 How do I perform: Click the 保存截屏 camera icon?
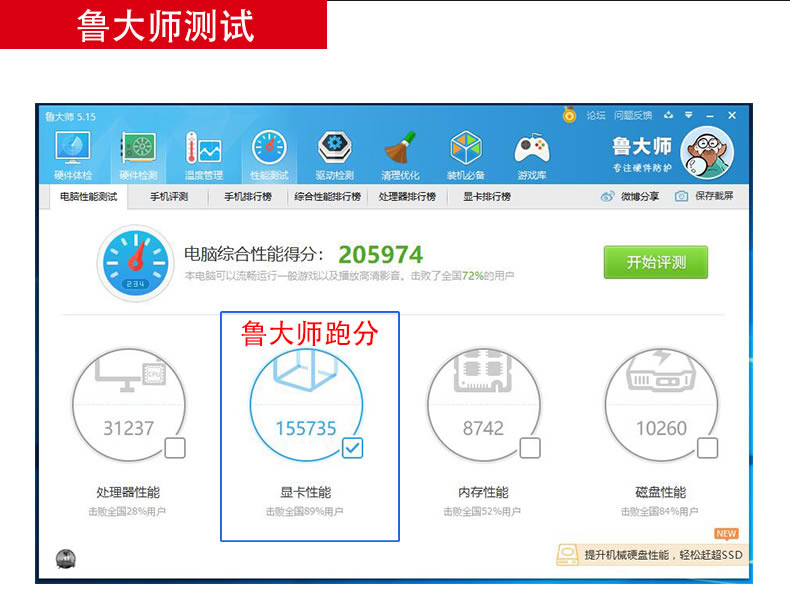681,196
